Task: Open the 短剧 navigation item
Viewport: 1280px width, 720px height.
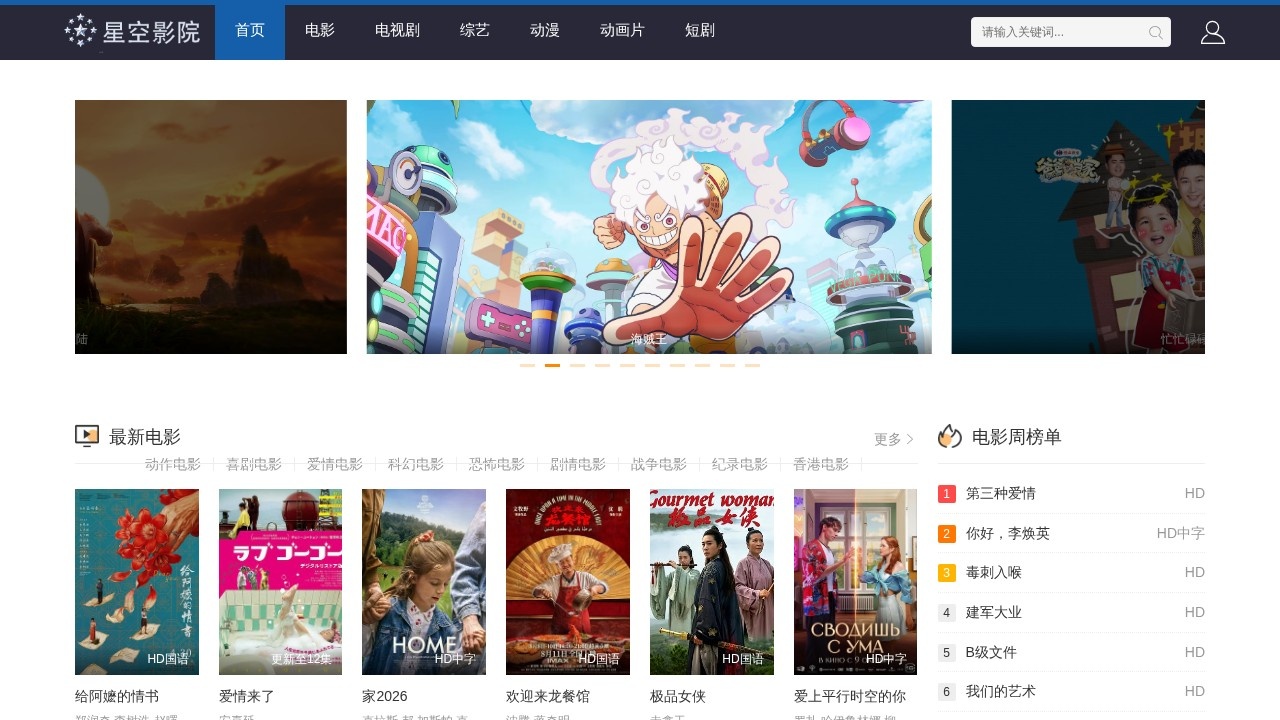Action: (700, 32)
